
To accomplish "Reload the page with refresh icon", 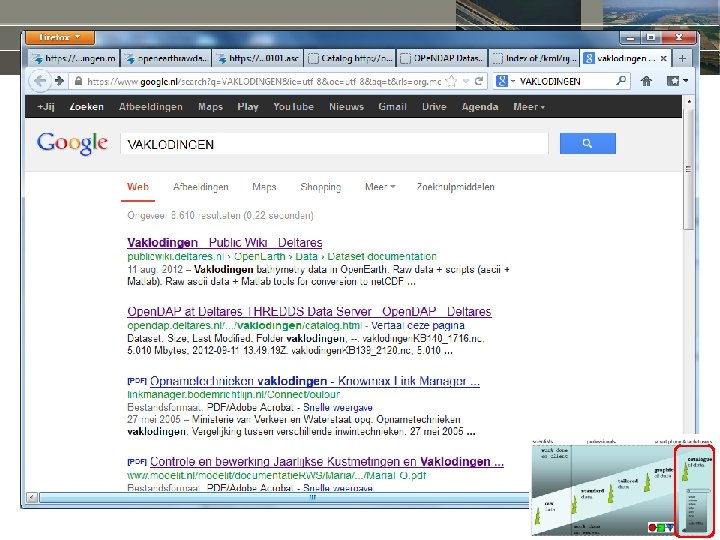I will (x=478, y=81).
